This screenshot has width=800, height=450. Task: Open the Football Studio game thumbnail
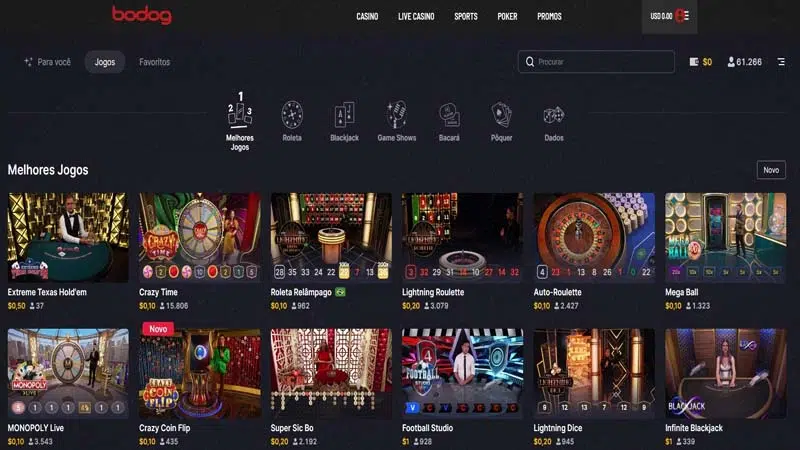462,373
